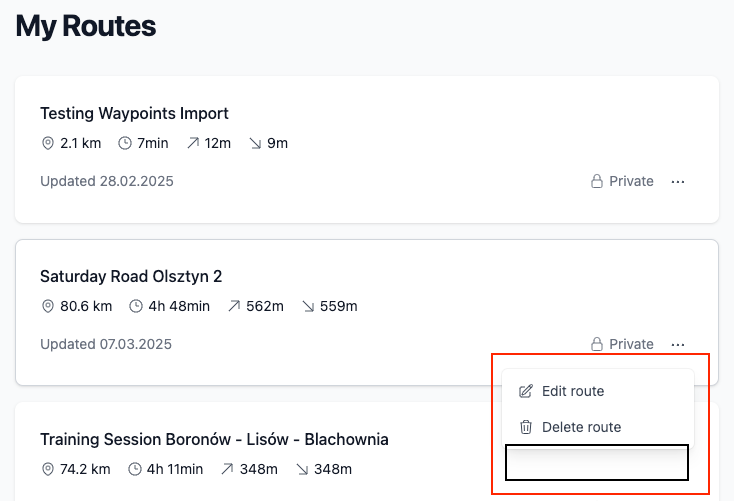The width and height of the screenshot is (734, 501).
Task: Click the Private label on Testing Waypoints card
Action: point(631,181)
